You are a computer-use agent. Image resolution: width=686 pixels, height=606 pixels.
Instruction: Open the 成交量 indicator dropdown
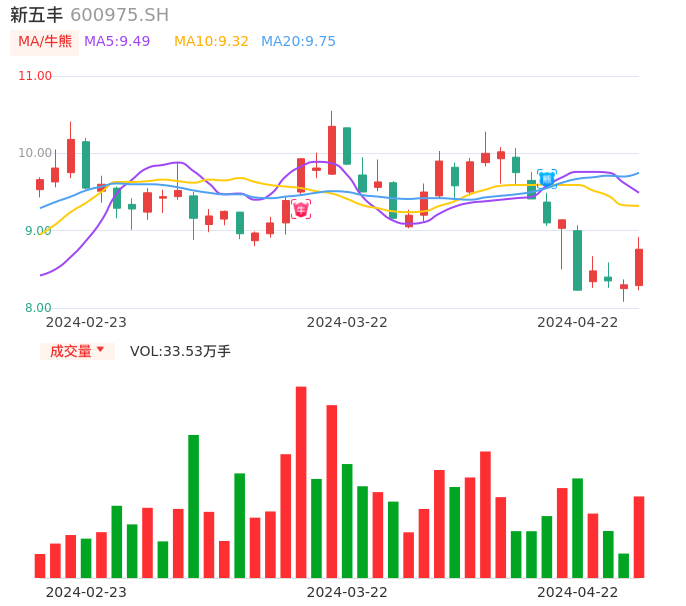click(x=77, y=351)
